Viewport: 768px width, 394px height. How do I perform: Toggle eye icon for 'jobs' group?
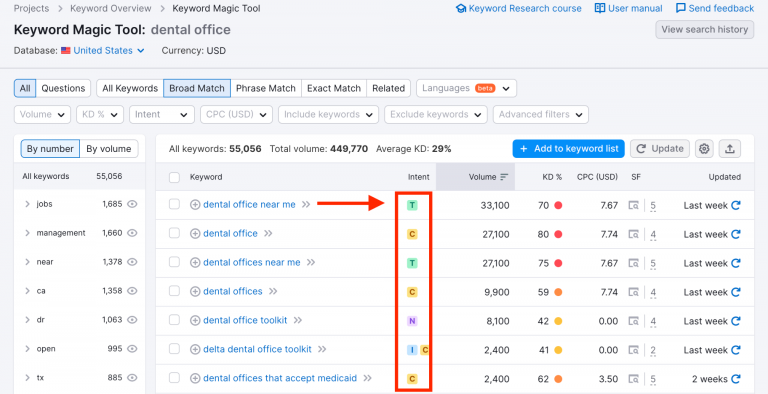pyautogui.click(x=132, y=204)
